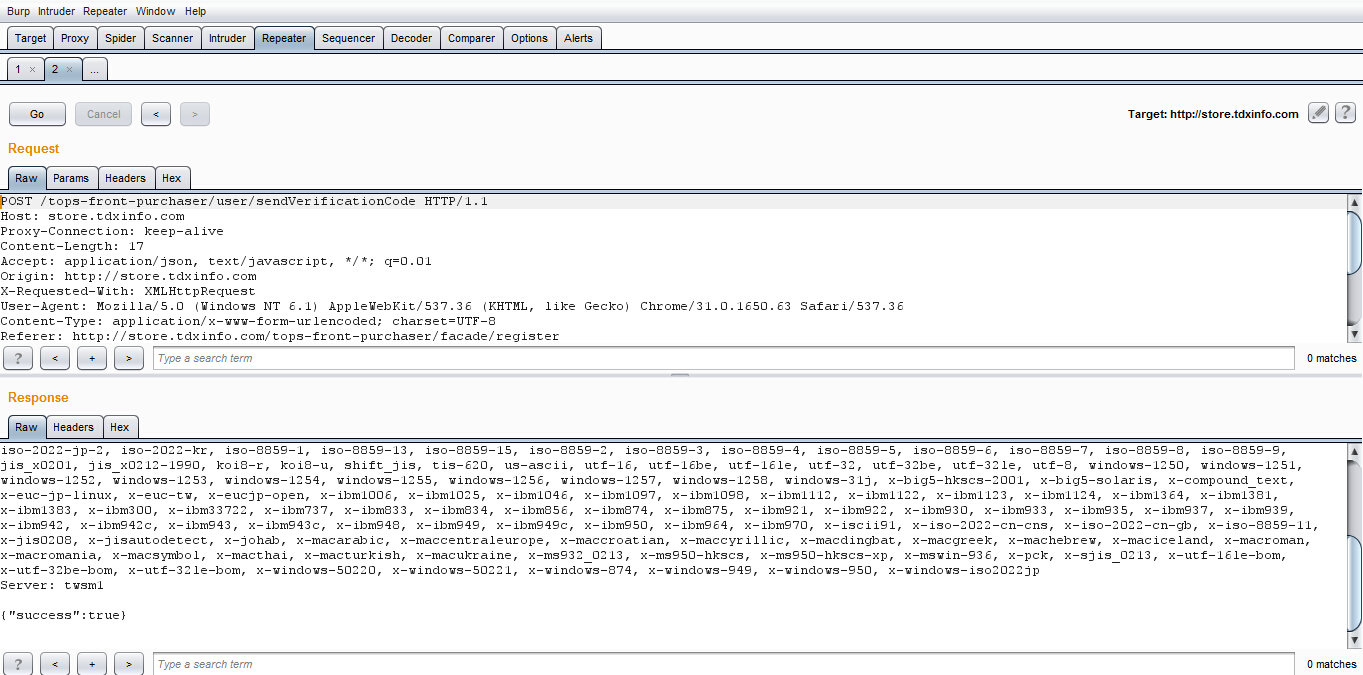This screenshot has height=675, width=1363.
Task: Switch to the Alerts tab
Action: (579, 38)
